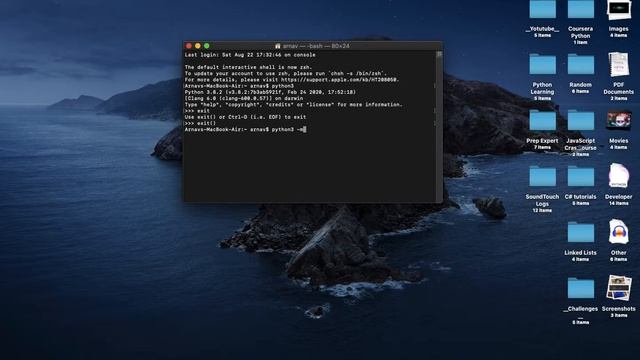The image size is (640, 360).
Task: Click the 'Use exit() or Ctrl-D' line
Action: [x=245, y=117]
